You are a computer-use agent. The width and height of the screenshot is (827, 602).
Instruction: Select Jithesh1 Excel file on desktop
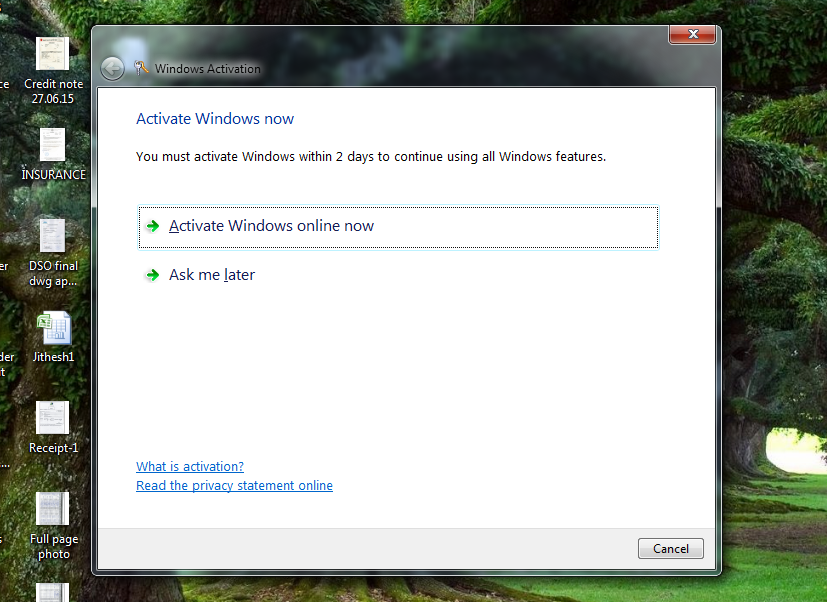[53, 337]
